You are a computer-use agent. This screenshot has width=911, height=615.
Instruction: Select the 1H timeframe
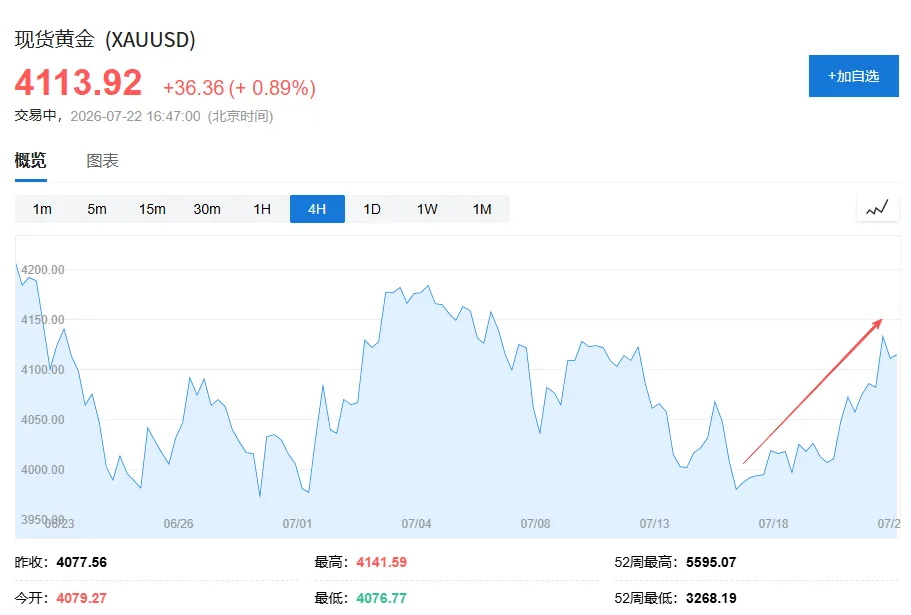pyautogui.click(x=262, y=209)
